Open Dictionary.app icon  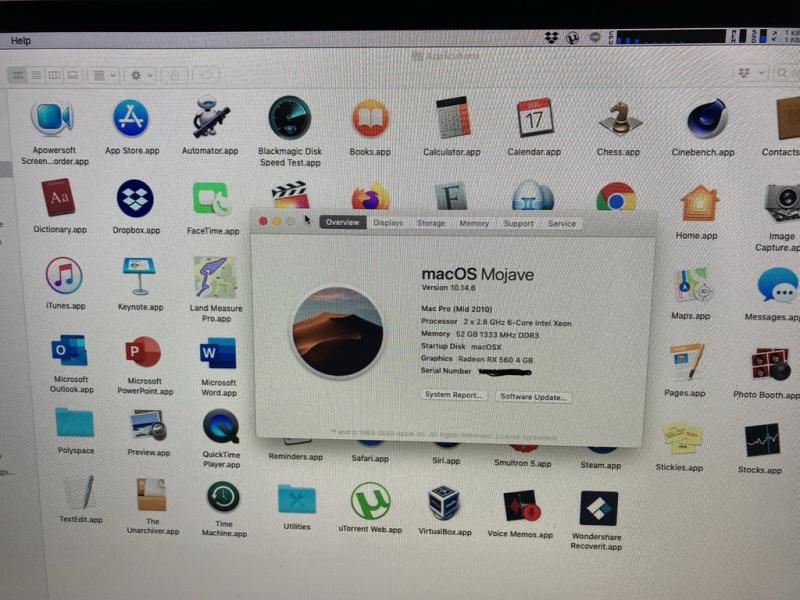(x=58, y=197)
